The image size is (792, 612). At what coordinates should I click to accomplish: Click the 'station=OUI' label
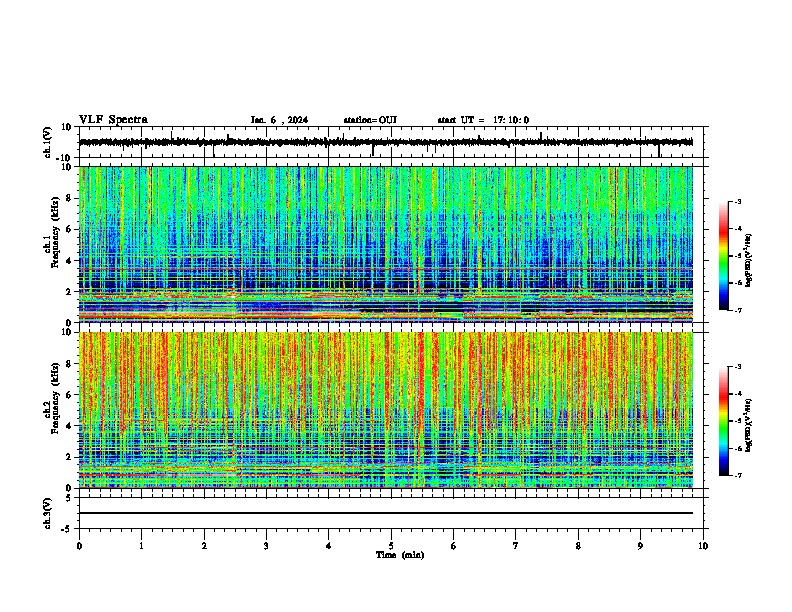click(370, 120)
